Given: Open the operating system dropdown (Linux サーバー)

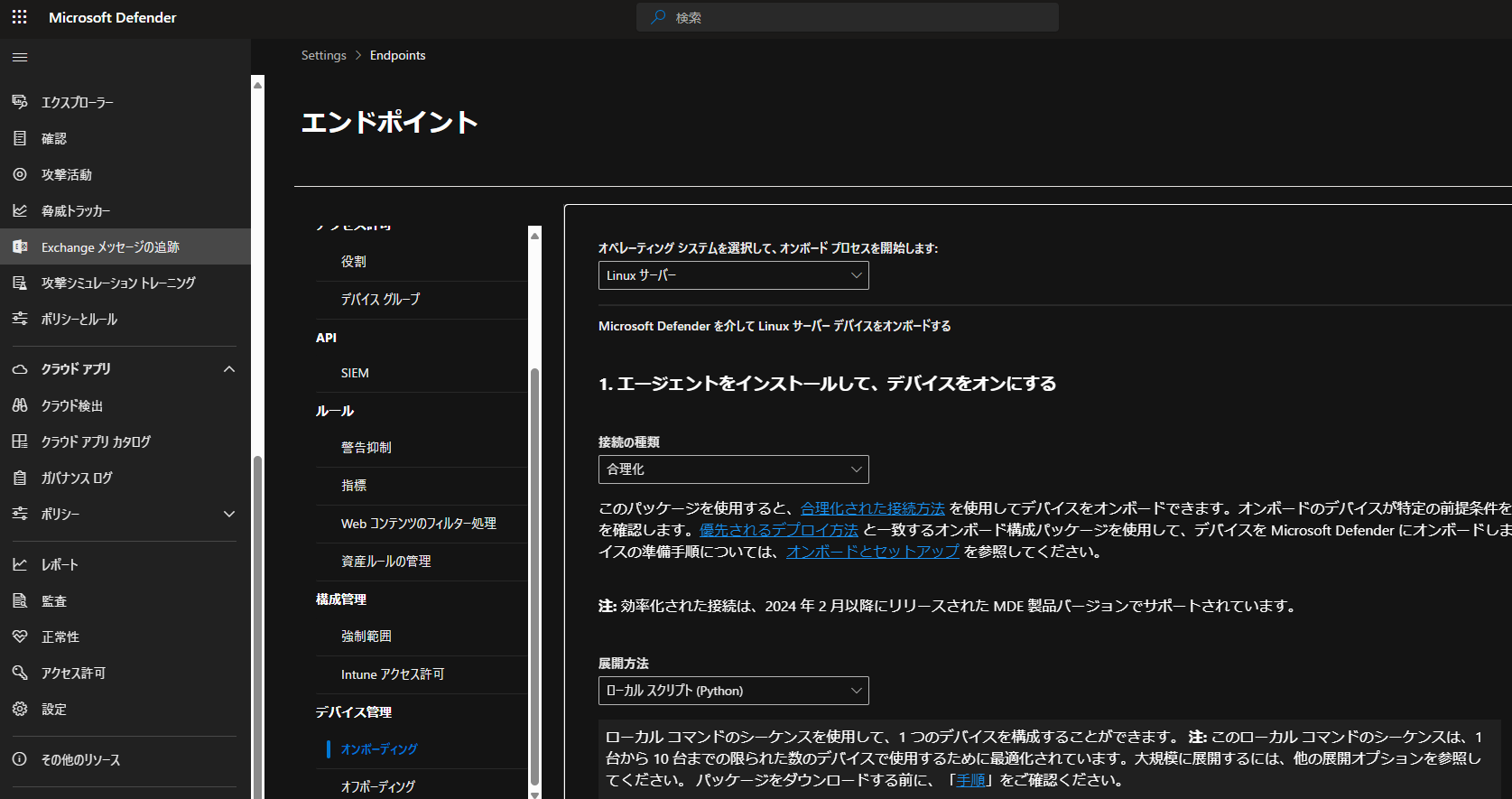Looking at the screenshot, I should point(734,275).
